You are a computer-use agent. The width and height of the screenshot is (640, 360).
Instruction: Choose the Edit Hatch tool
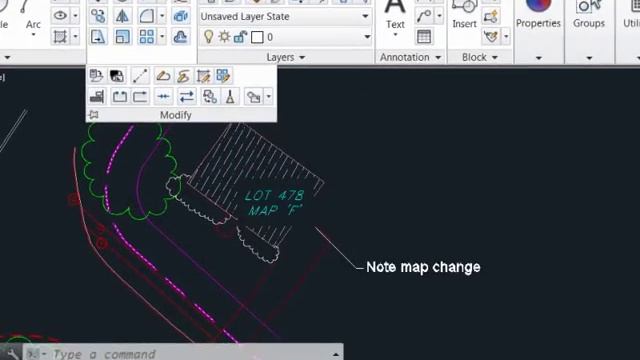click(x=203, y=76)
